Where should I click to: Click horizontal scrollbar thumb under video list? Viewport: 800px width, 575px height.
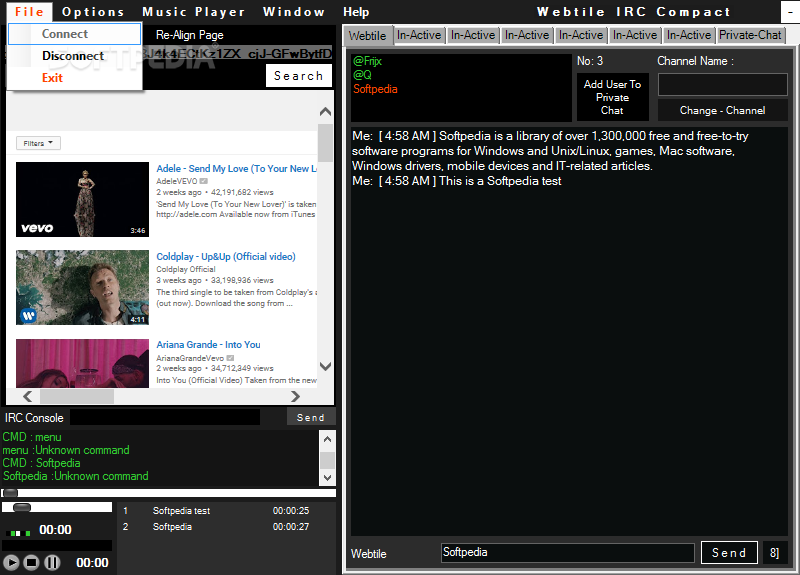(x=77, y=396)
